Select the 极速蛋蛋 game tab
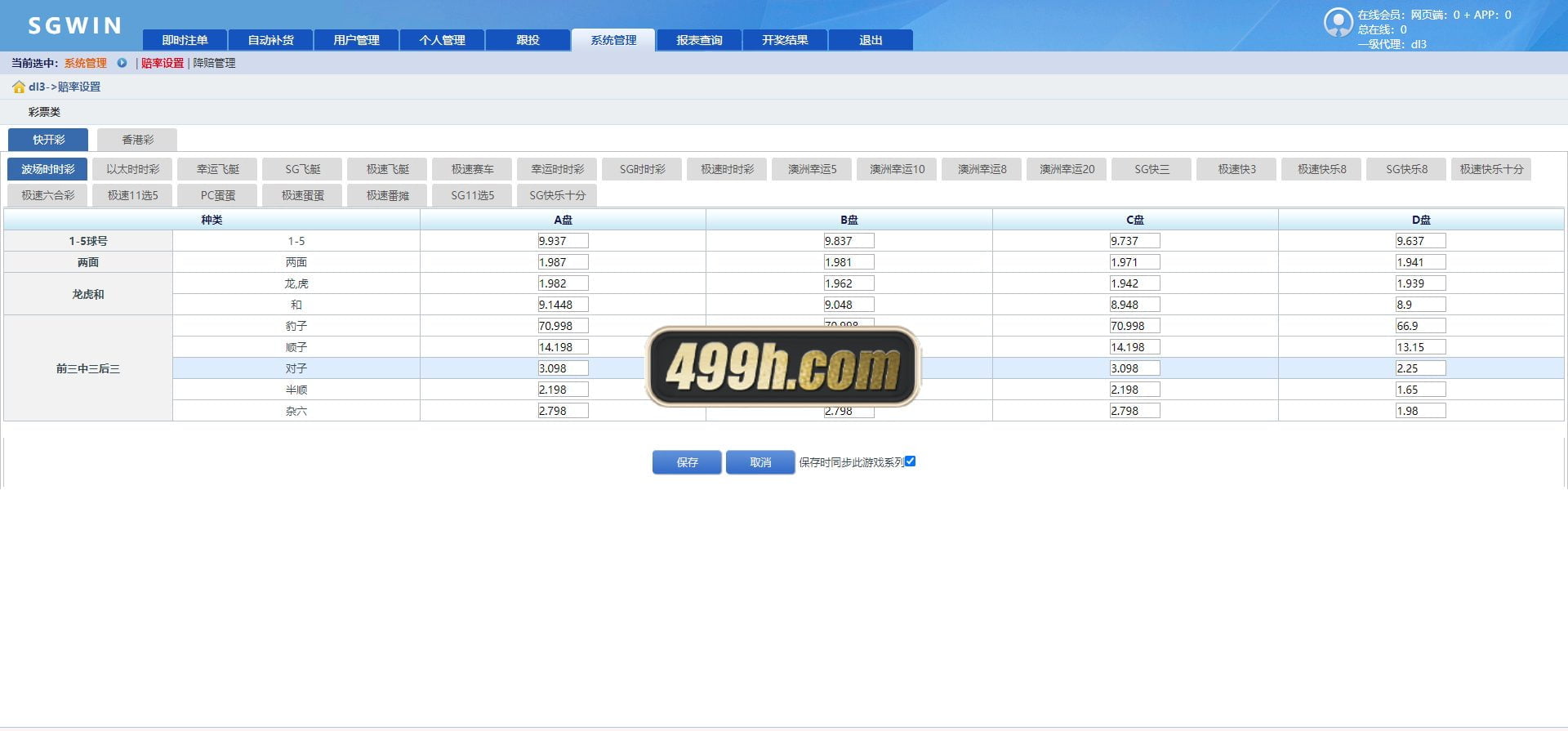The image size is (1568, 731). [302, 195]
